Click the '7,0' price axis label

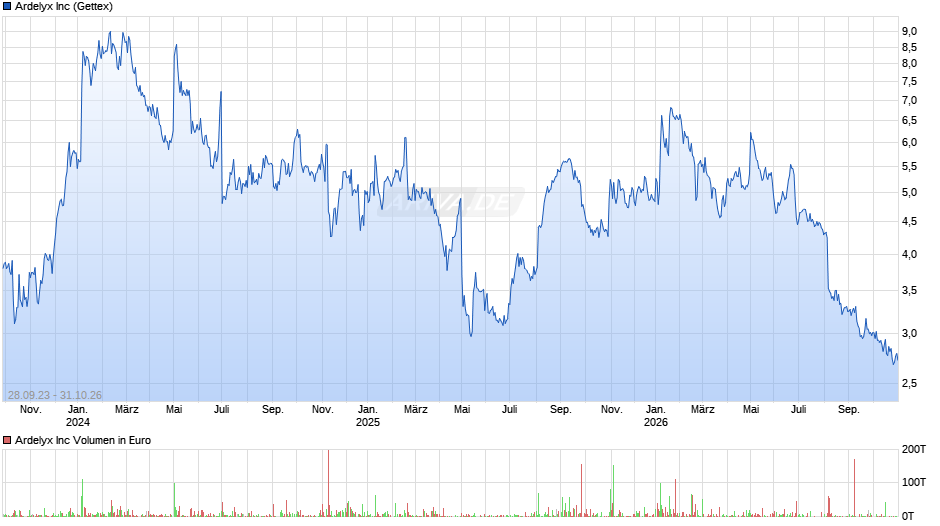(x=909, y=101)
